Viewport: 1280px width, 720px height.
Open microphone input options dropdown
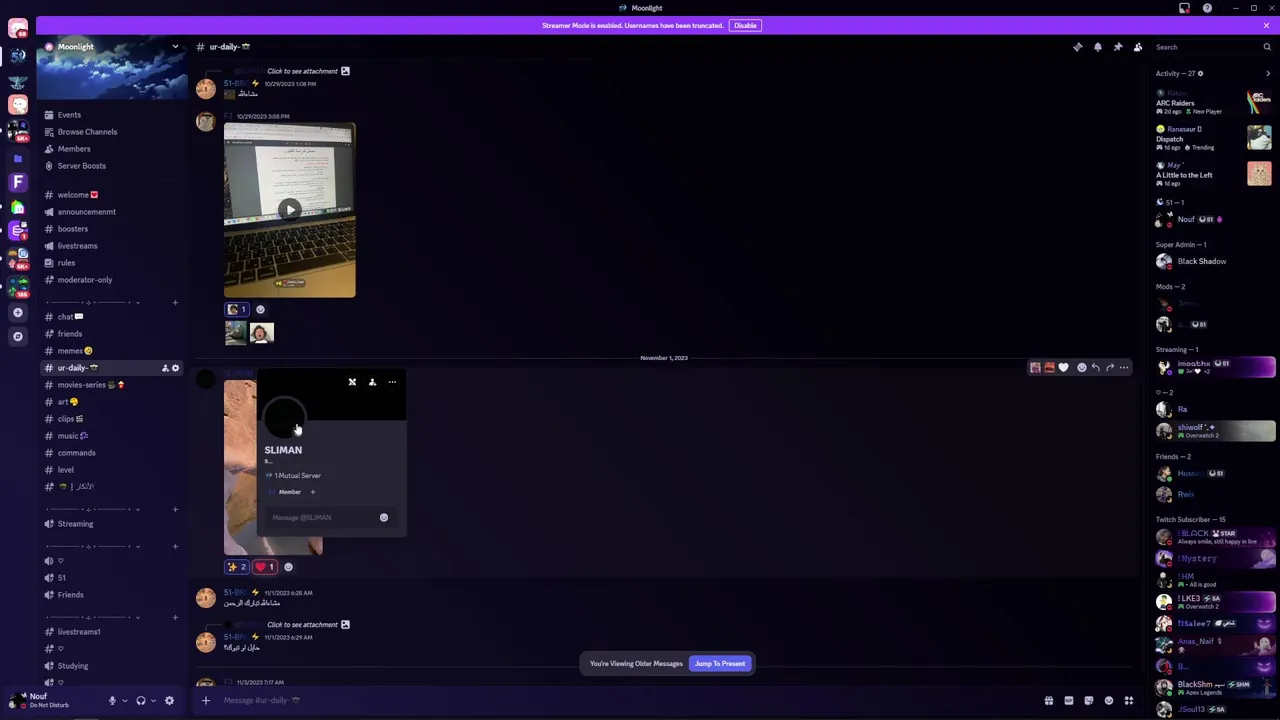tap(124, 701)
